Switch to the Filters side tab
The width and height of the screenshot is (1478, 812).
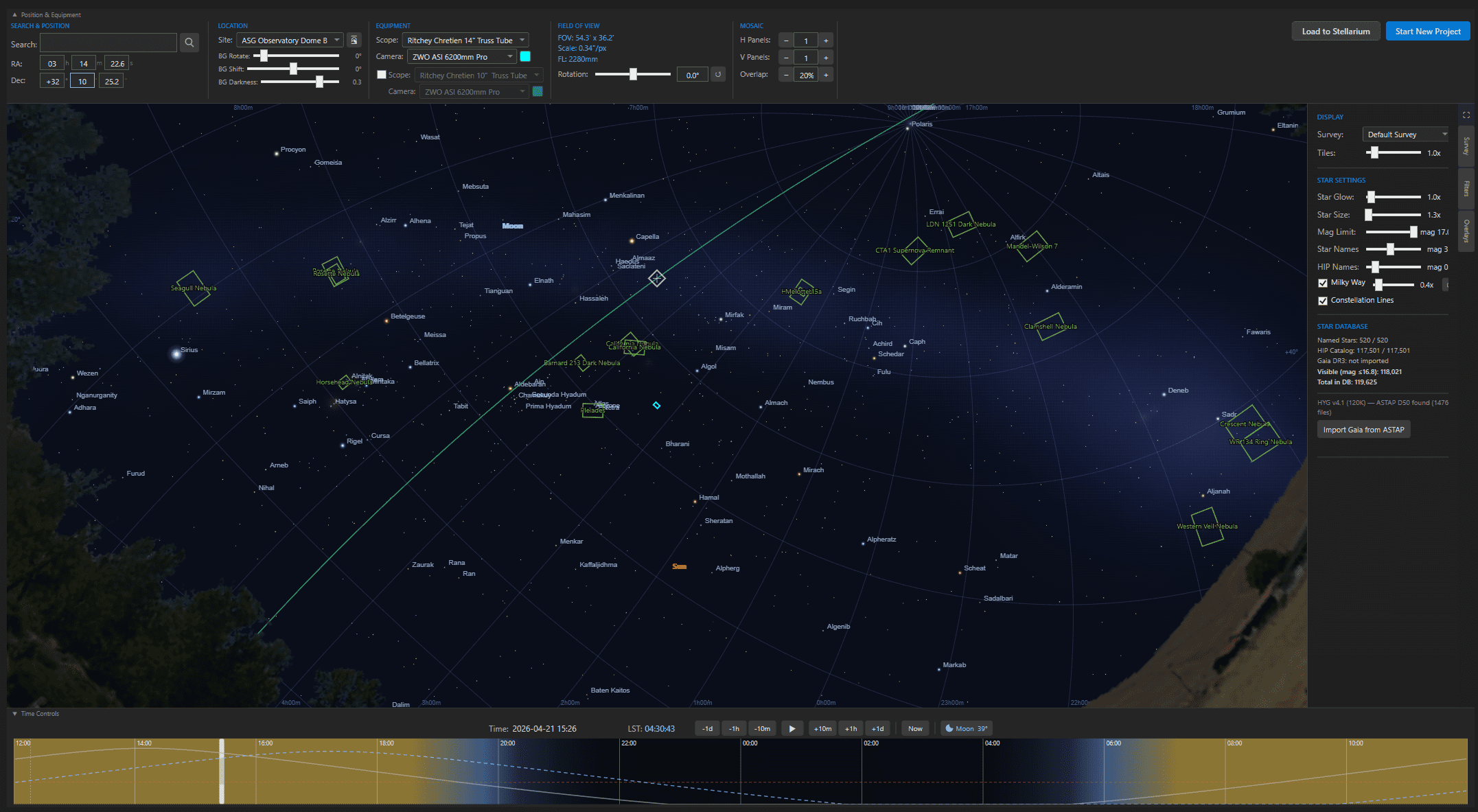tap(1466, 188)
